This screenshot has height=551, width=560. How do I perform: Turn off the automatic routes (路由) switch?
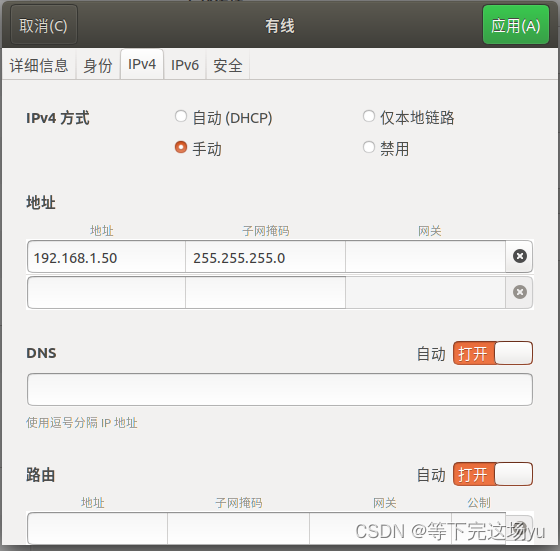coord(492,474)
